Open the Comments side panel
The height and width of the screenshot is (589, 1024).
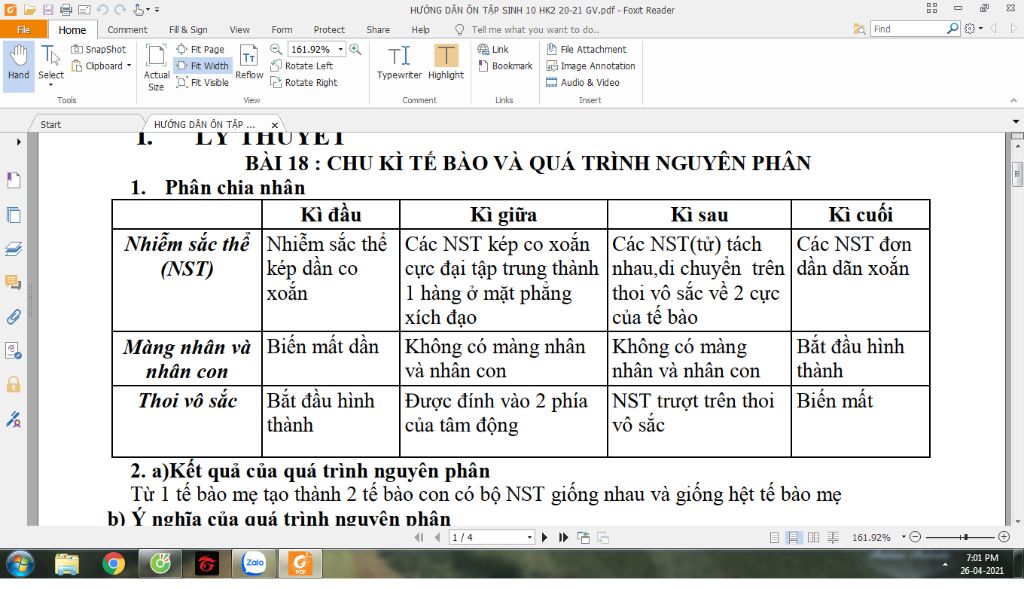[x=13, y=283]
